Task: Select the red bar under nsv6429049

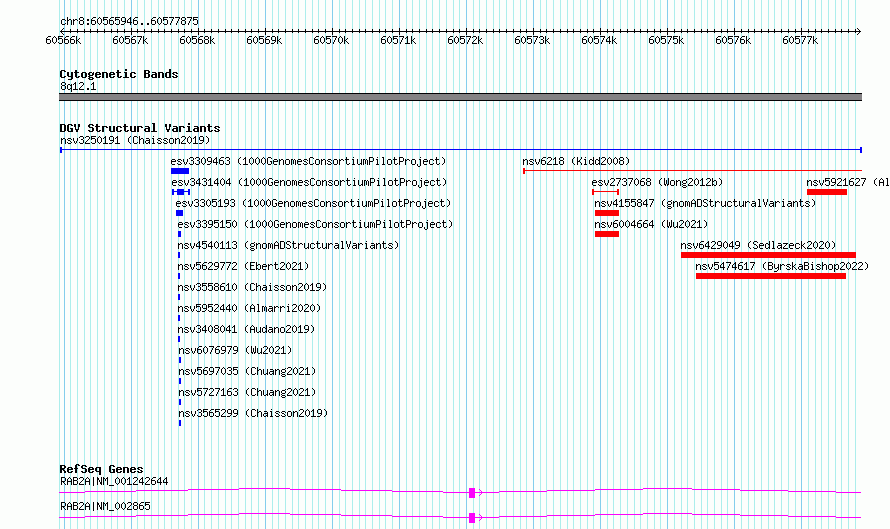Action: click(769, 255)
